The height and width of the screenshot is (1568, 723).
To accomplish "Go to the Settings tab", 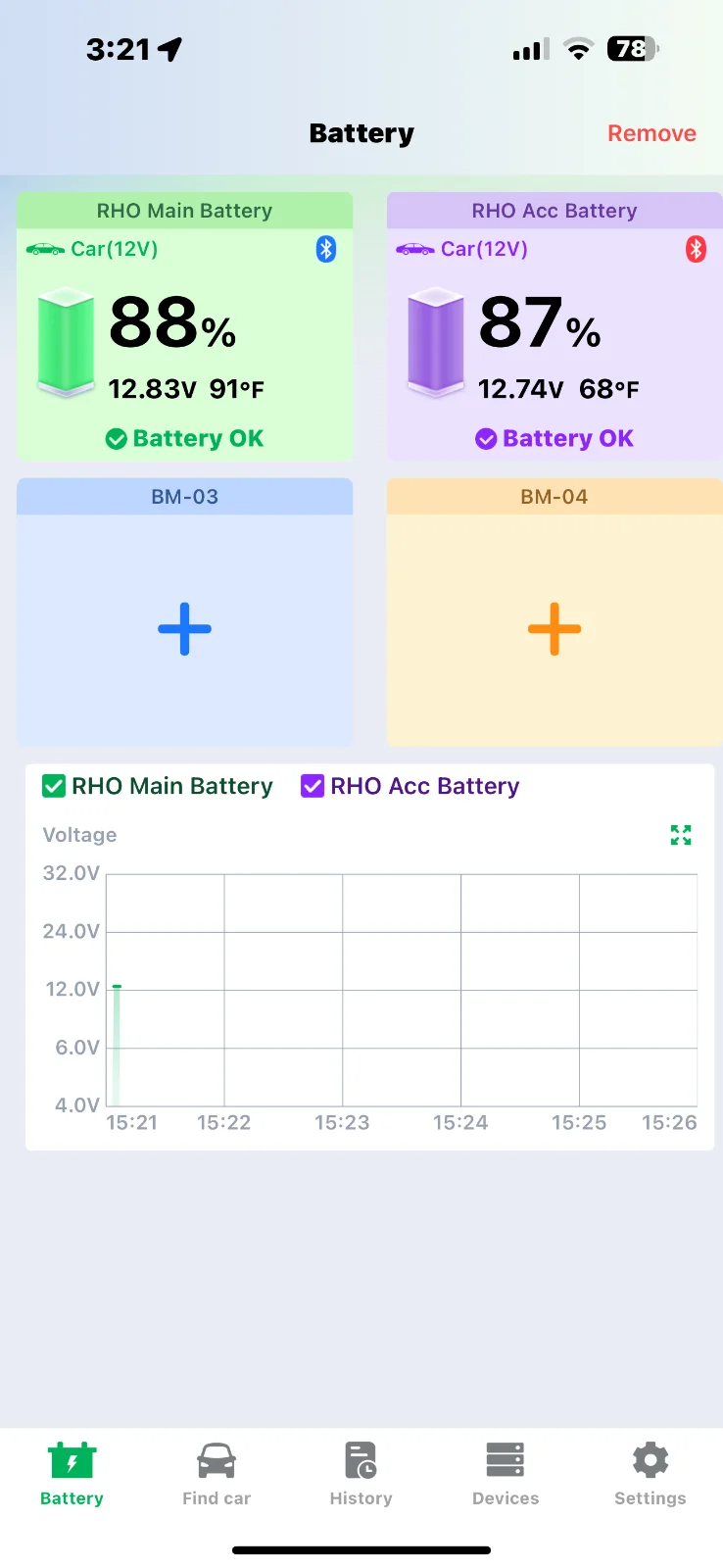I will (651, 1473).
